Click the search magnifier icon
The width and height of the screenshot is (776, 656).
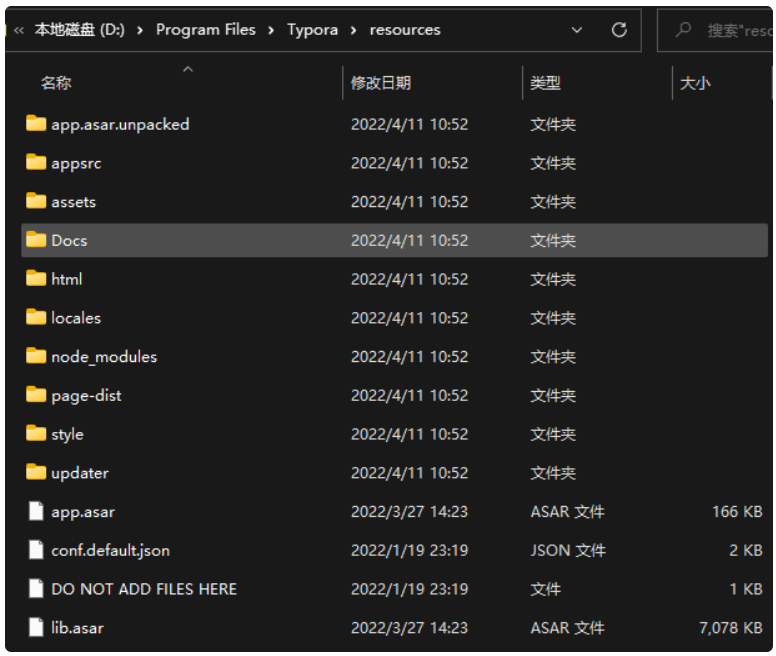[683, 30]
